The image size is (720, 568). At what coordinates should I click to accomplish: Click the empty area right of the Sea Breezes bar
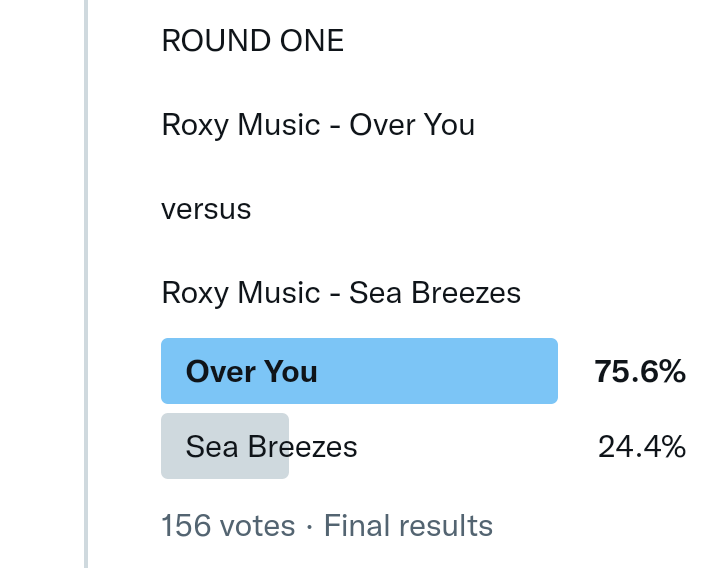(x=440, y=446)
